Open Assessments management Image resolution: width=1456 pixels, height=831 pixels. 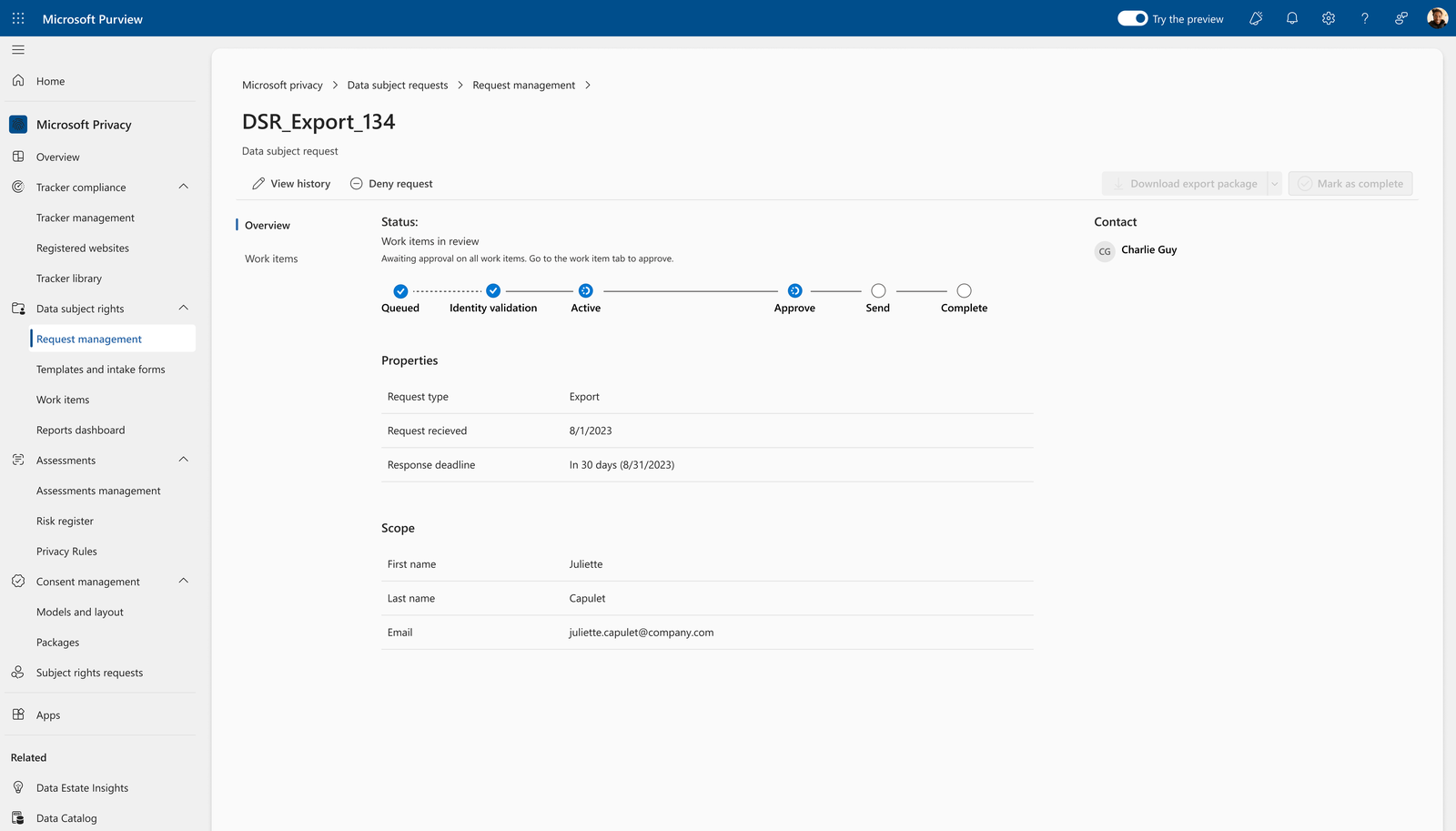[x=98, y=491]
